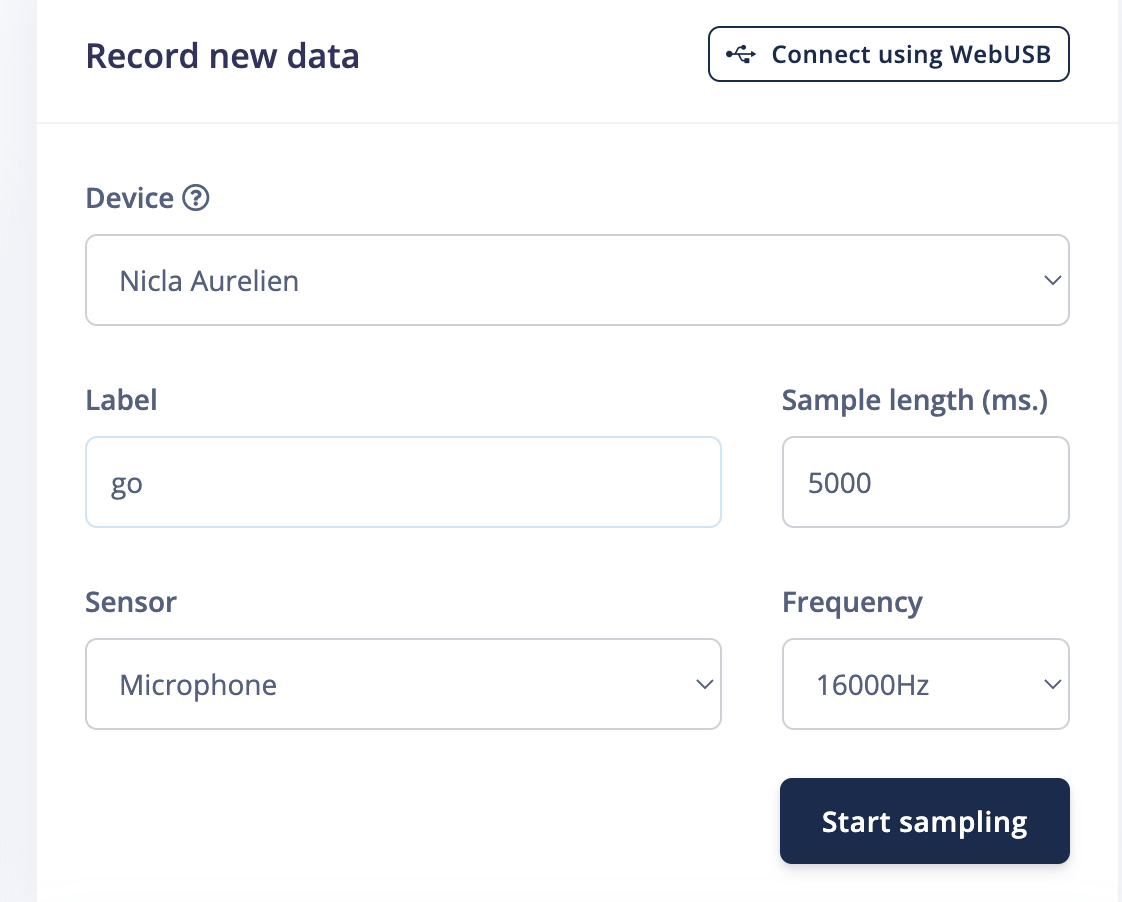Click the 'Sample length (ms.)' caption
This screenshot has height=902, width=1122.
coord(914,400)
